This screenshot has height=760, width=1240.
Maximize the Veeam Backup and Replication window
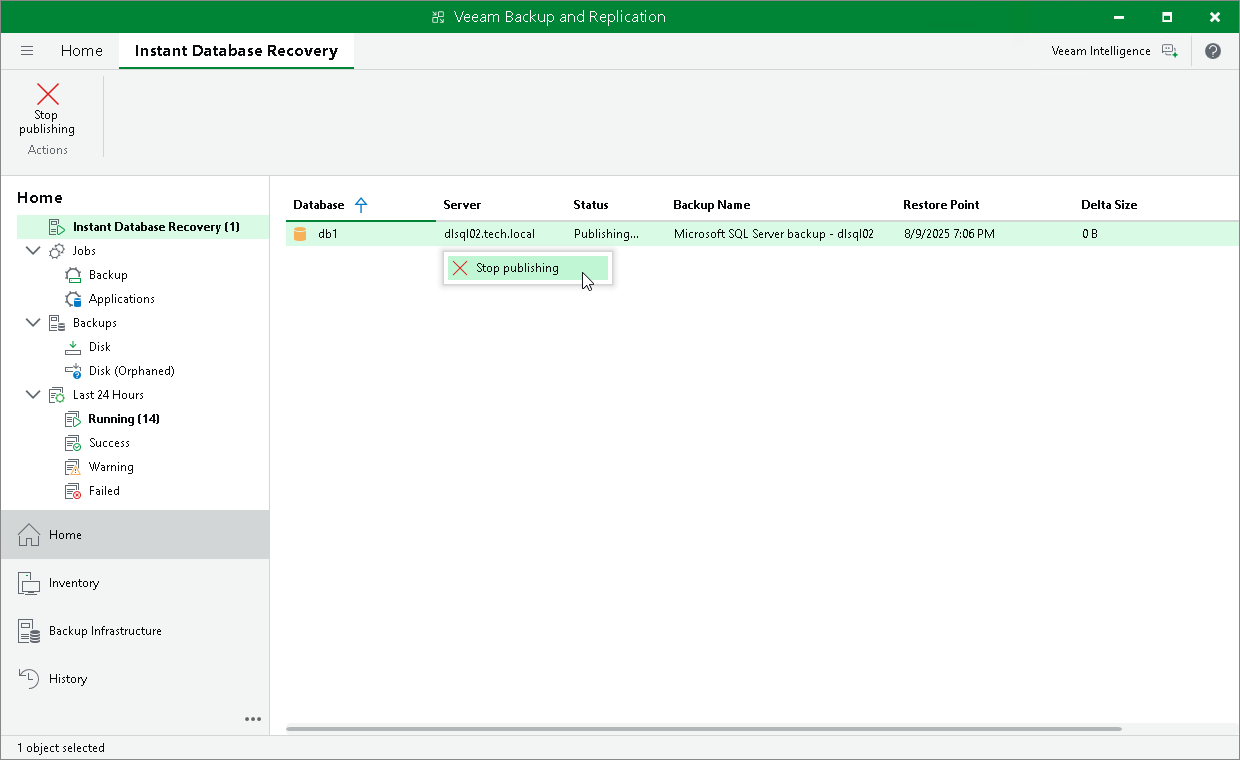1166,17
